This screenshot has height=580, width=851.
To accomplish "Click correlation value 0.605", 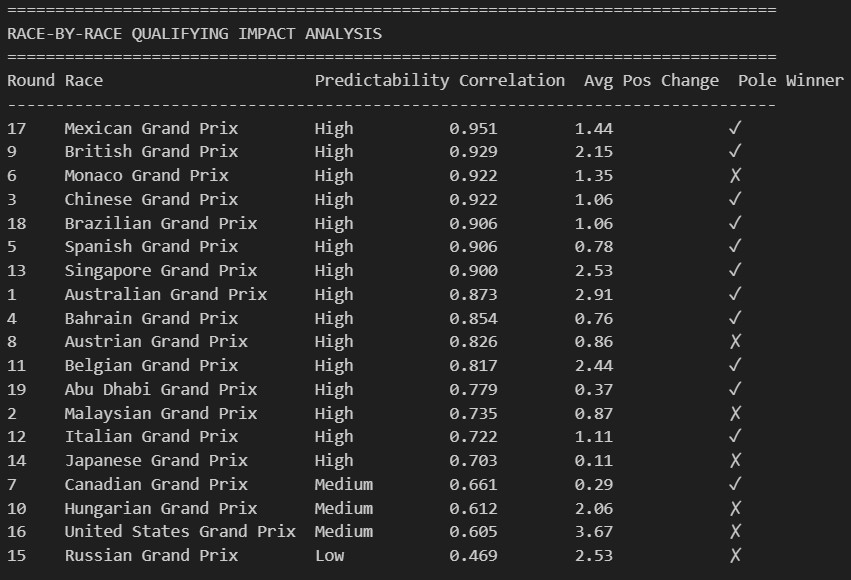I will (473, 532).
